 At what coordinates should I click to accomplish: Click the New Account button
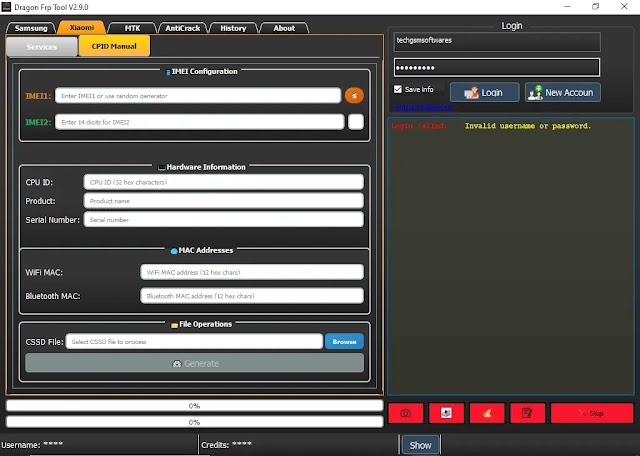click(x=562, y=92)
